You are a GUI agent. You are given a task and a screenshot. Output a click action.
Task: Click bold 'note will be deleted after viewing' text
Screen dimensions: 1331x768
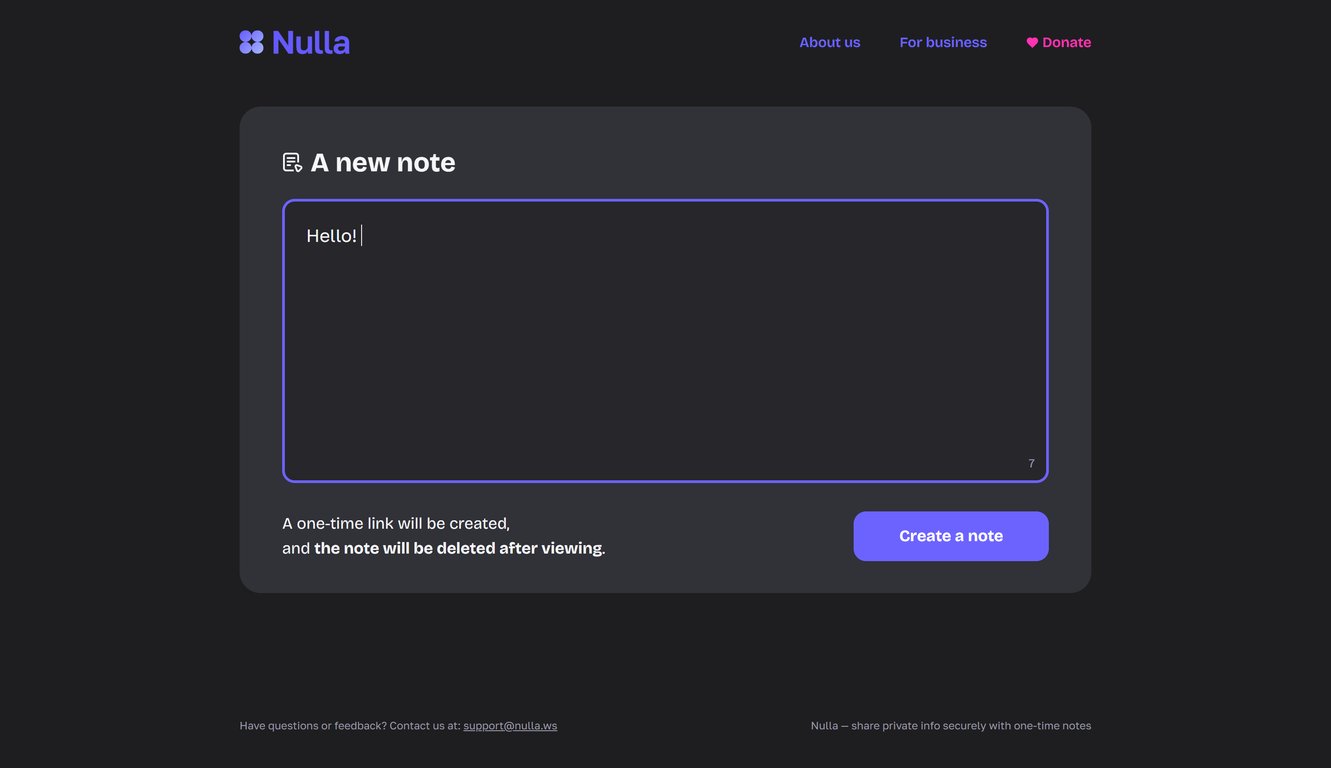(x=458, y=548)
